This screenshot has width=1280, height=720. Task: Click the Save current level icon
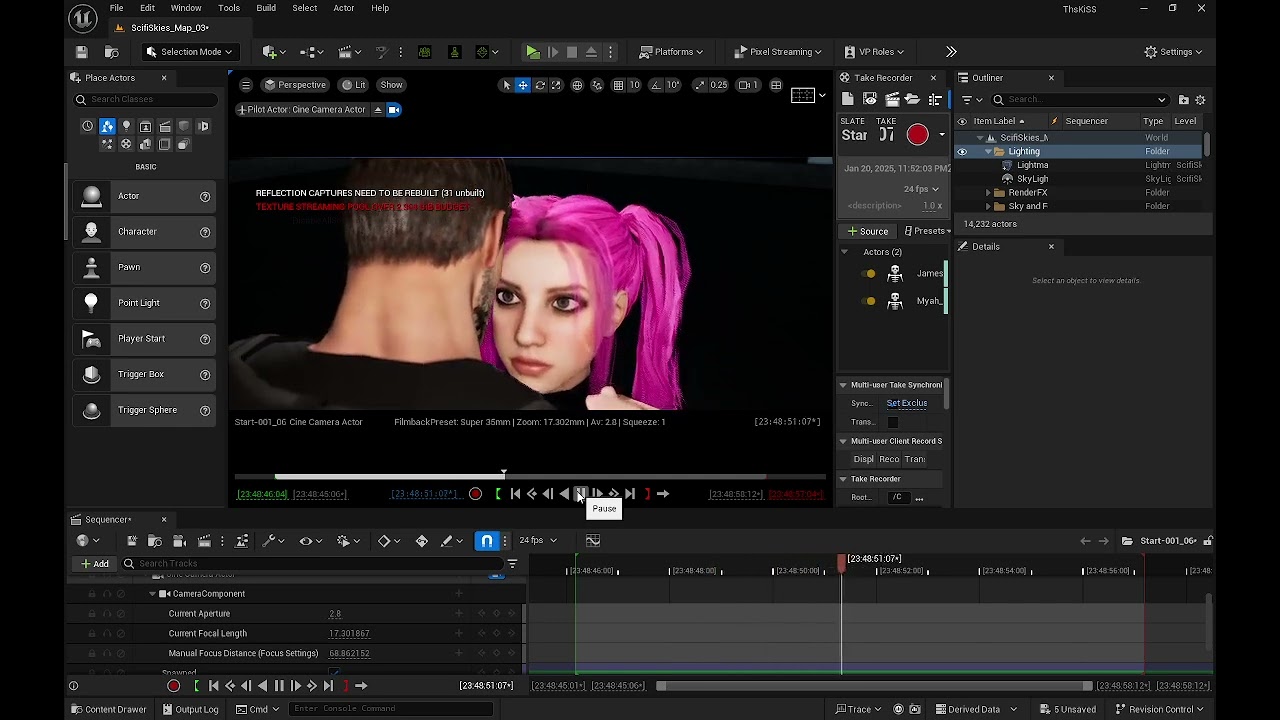point(82,52)
